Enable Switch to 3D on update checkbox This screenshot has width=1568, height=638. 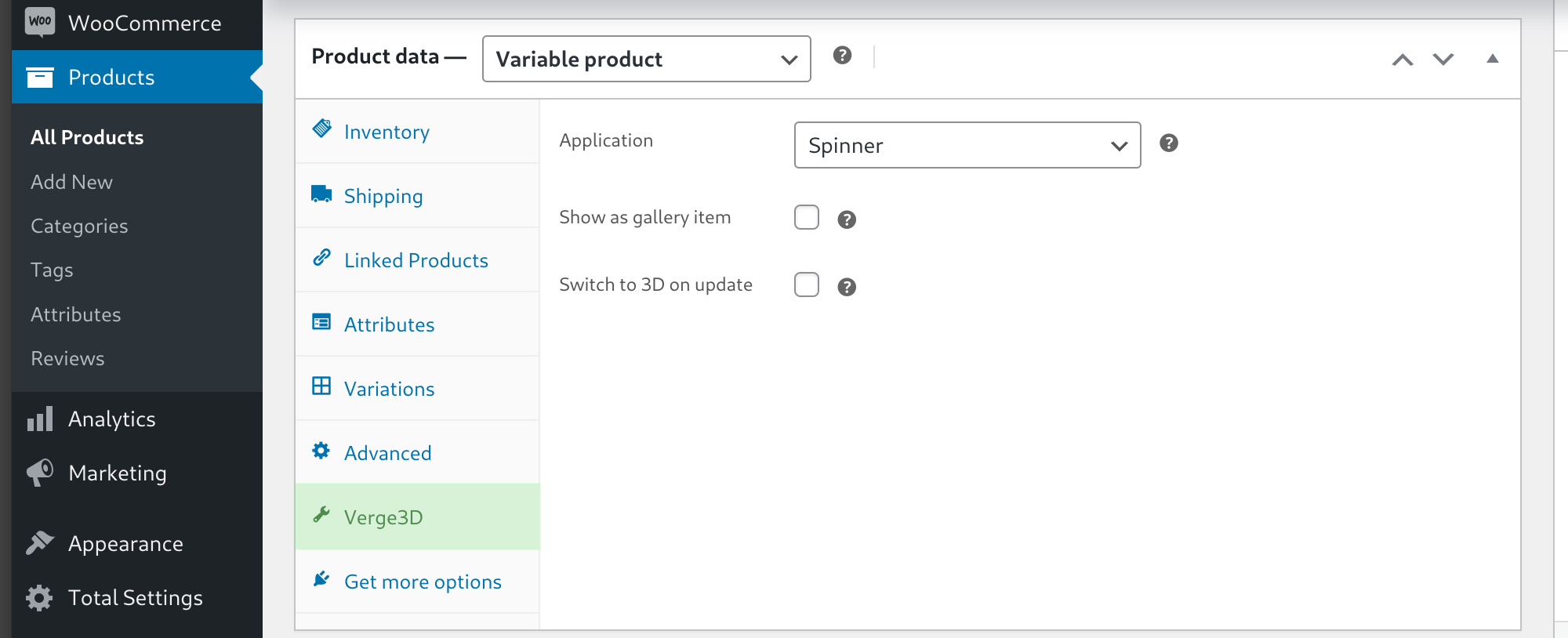coord(807,285)
